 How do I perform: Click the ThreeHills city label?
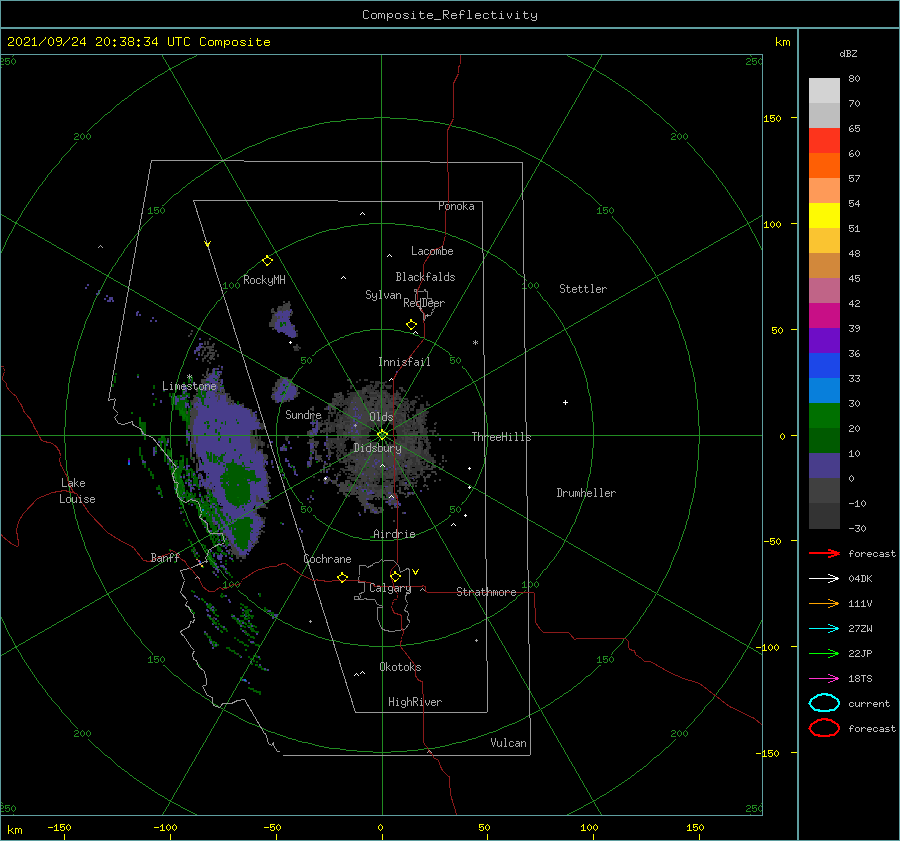pos(501,437)
